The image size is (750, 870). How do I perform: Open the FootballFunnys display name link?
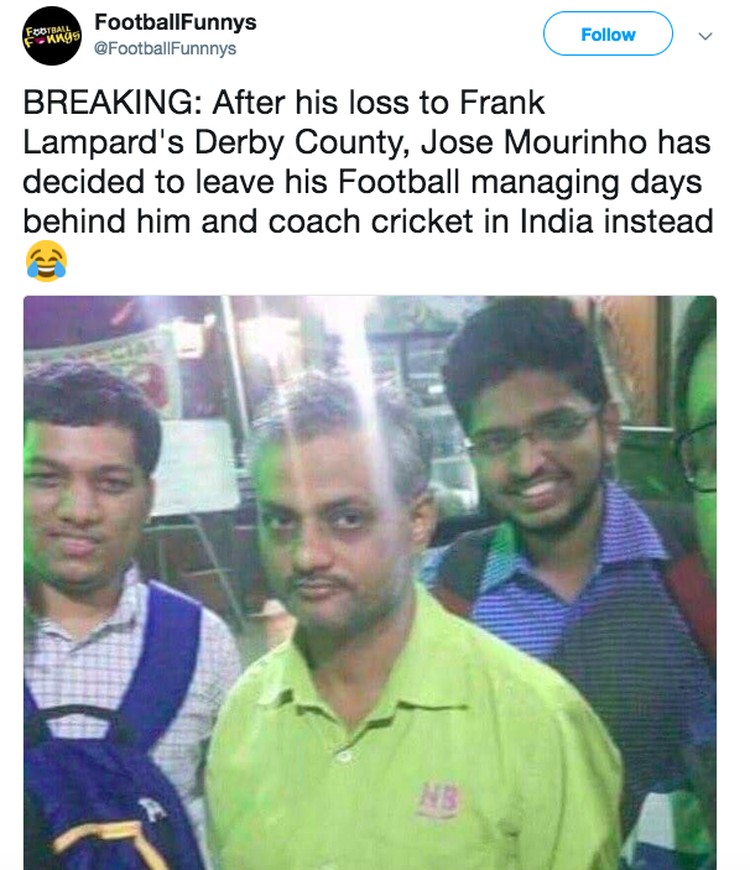pyautogui.click(x=175, y=22)
